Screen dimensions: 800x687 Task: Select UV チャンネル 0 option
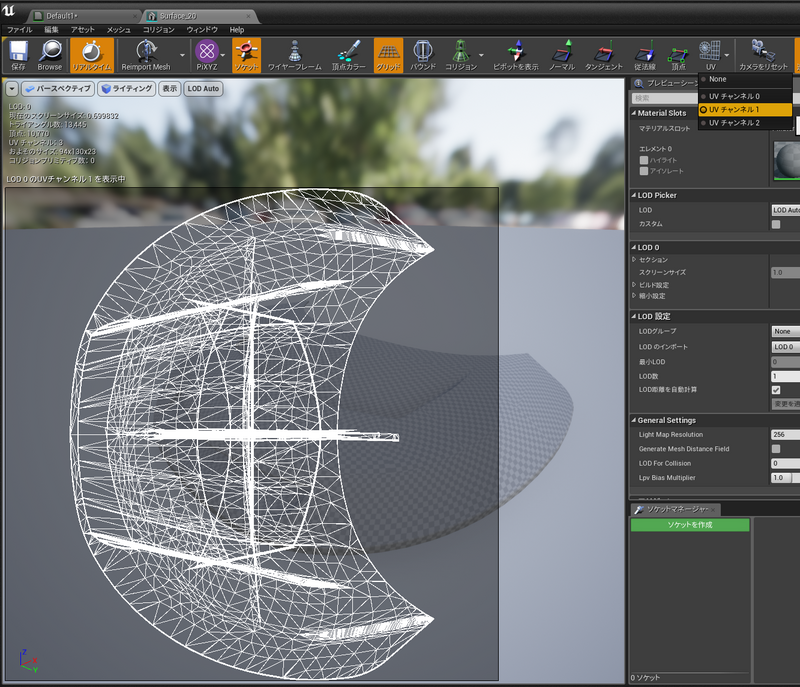click(745, 96)
